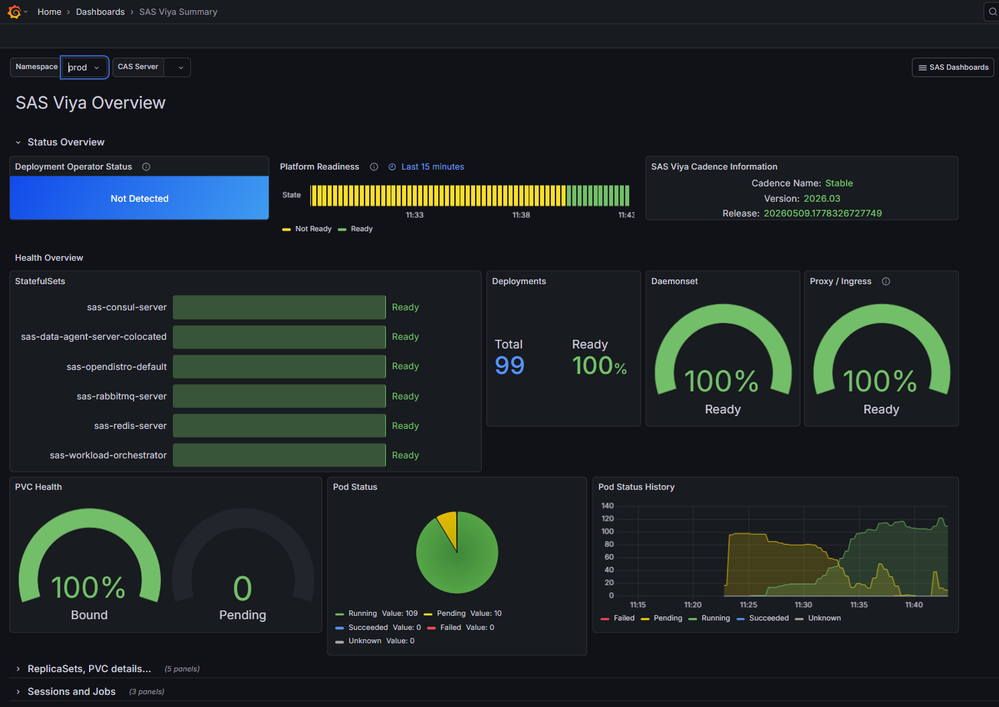Click the SAS Dashboards list icon
999x707 pixels.
coord(922,68)
